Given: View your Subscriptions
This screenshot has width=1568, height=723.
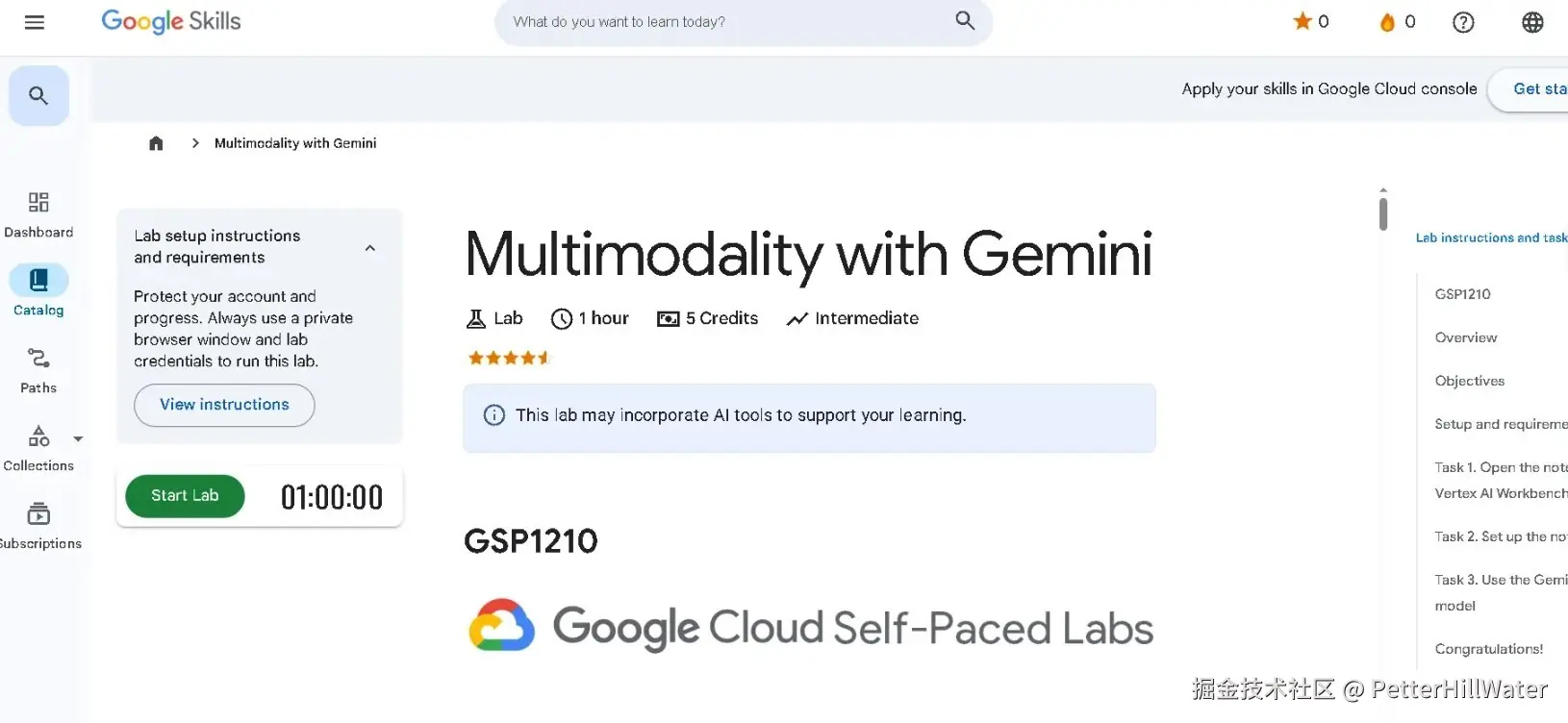Looking at the screenshot, I should 38,512.
